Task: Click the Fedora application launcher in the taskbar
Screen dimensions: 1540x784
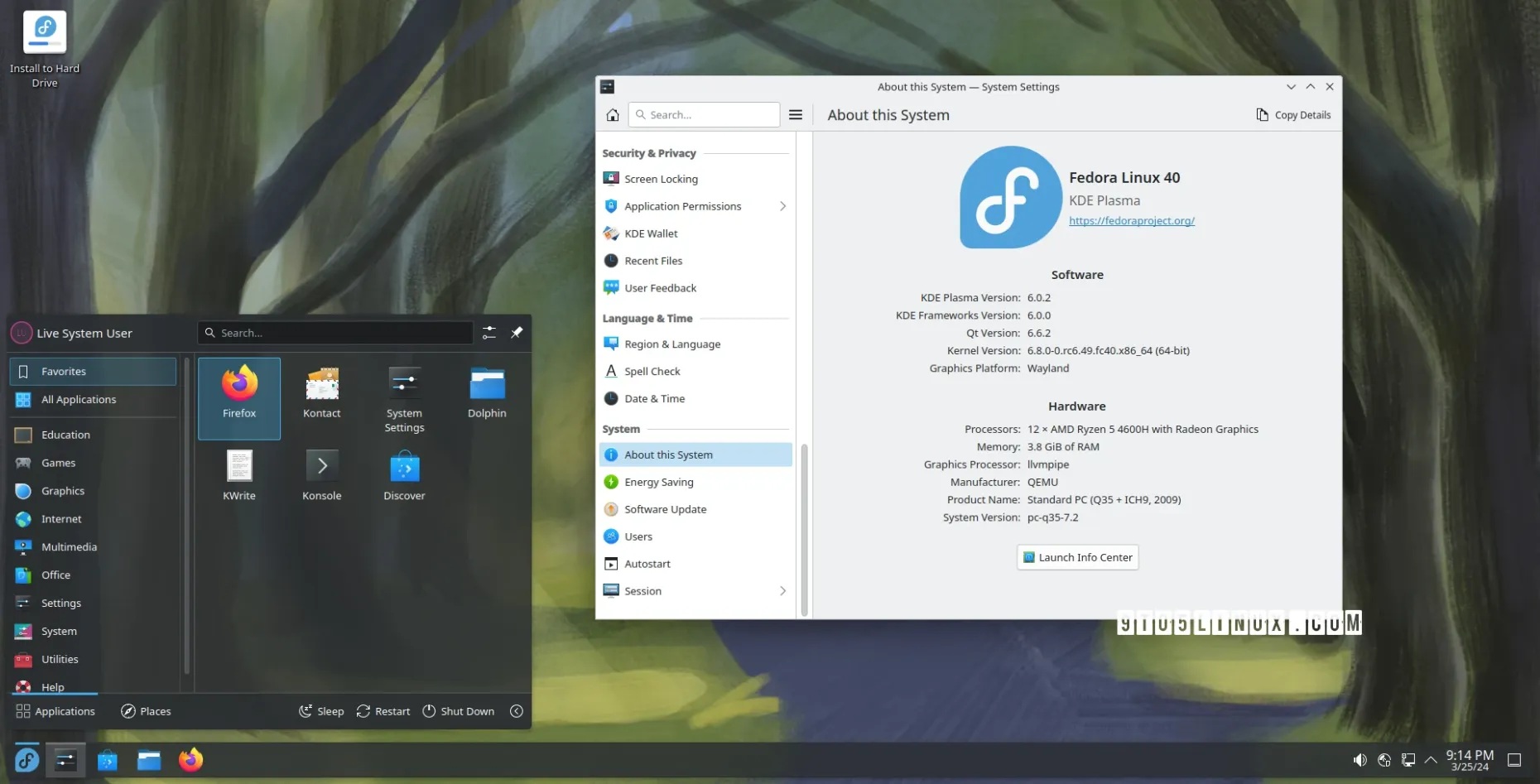Action: click(26, 760)
